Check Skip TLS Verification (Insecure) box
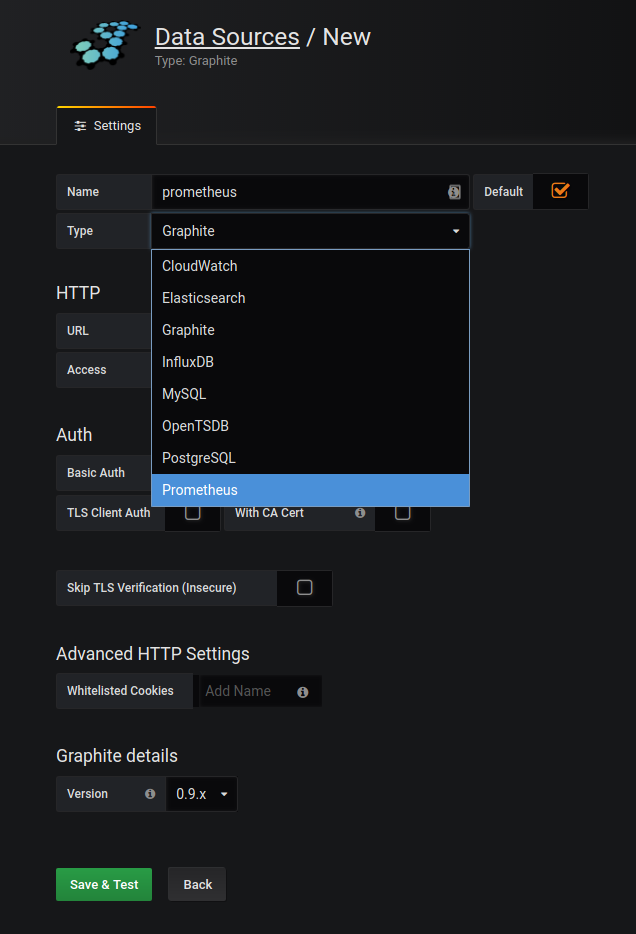The height and width of the screenshot is (934, 636). 304,588
